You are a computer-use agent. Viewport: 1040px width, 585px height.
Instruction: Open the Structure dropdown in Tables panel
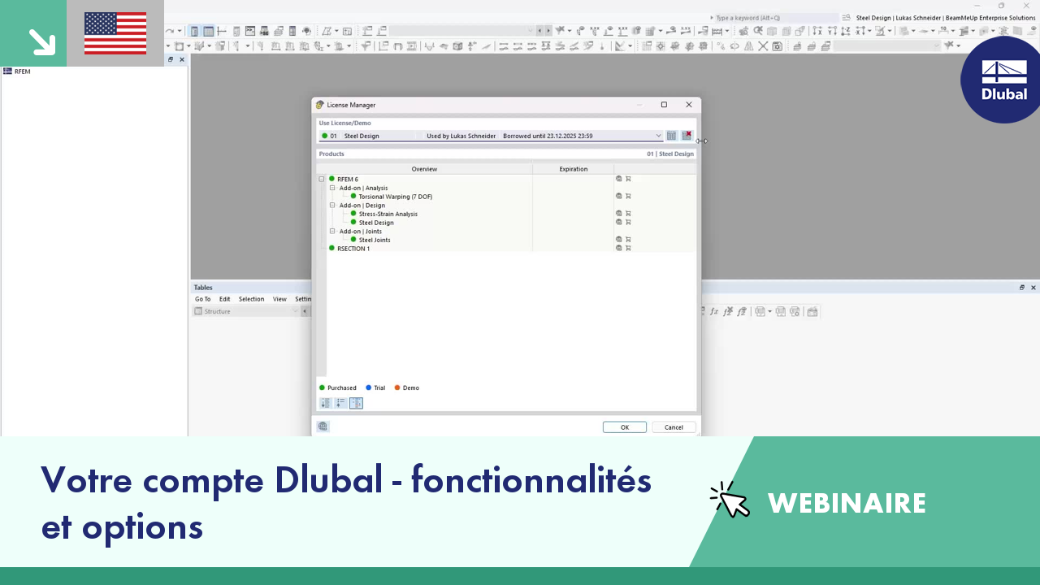click(x=247, y=311)
